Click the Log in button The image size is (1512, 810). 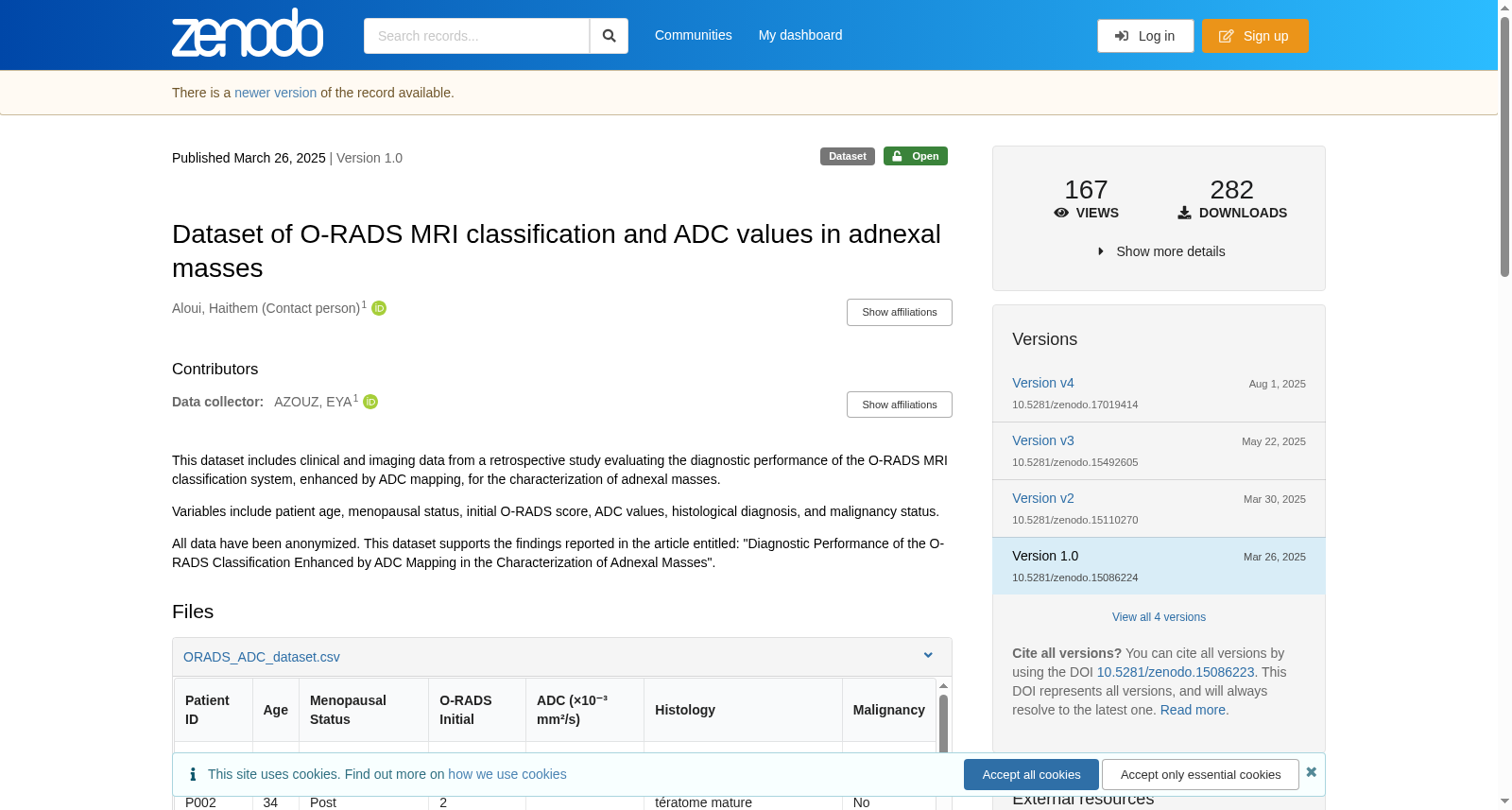(x=1145, y=36)
